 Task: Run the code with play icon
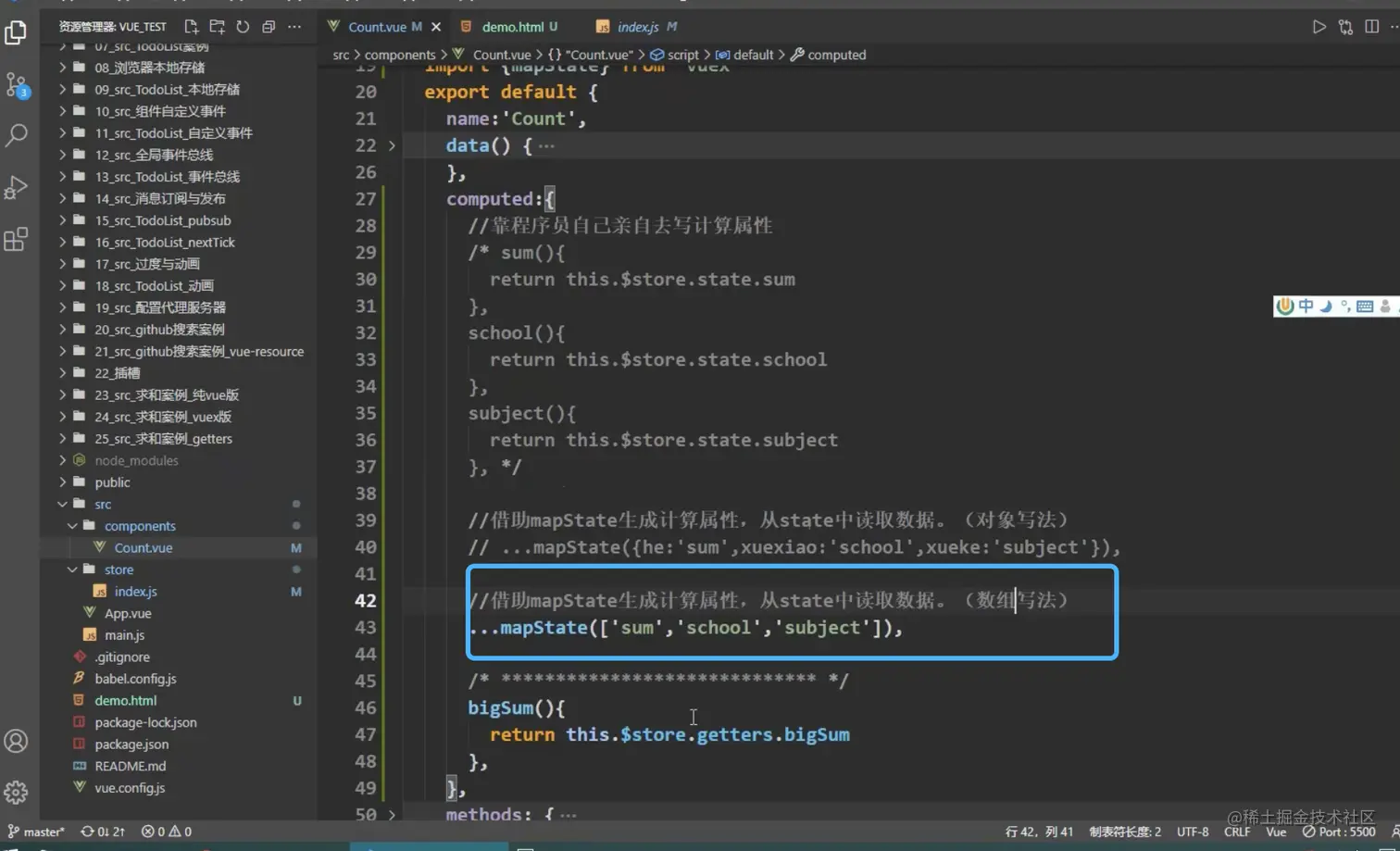tap(1319, 27)
